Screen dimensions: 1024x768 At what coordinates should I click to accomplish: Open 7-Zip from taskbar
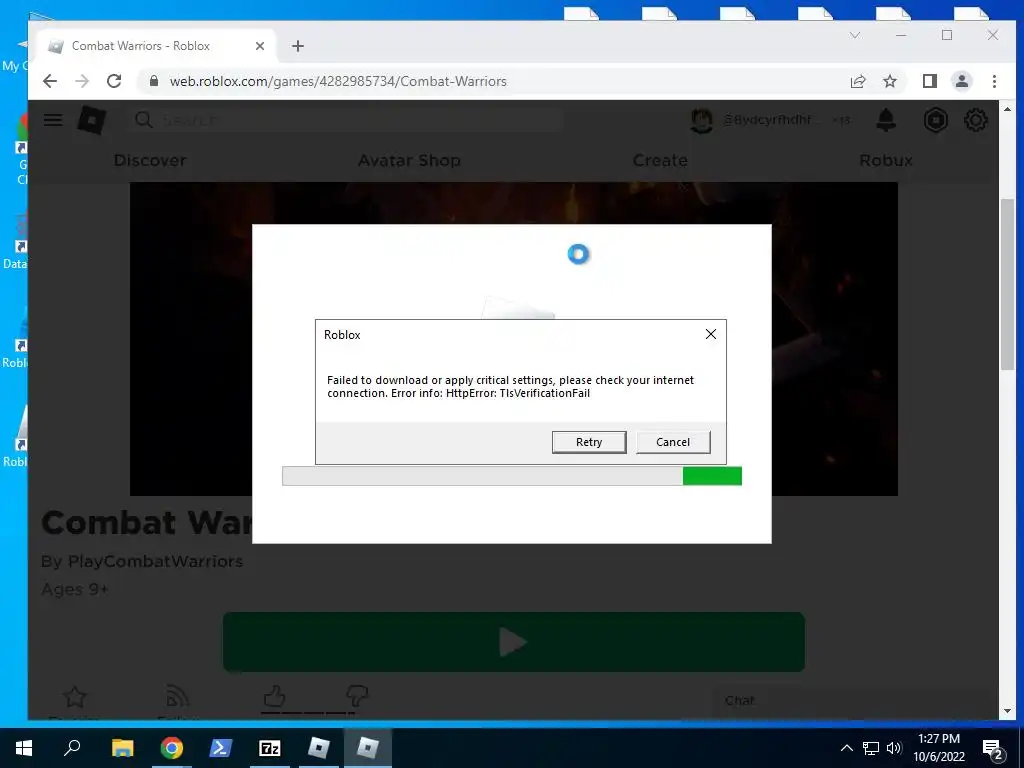click(x=270, y=748)
